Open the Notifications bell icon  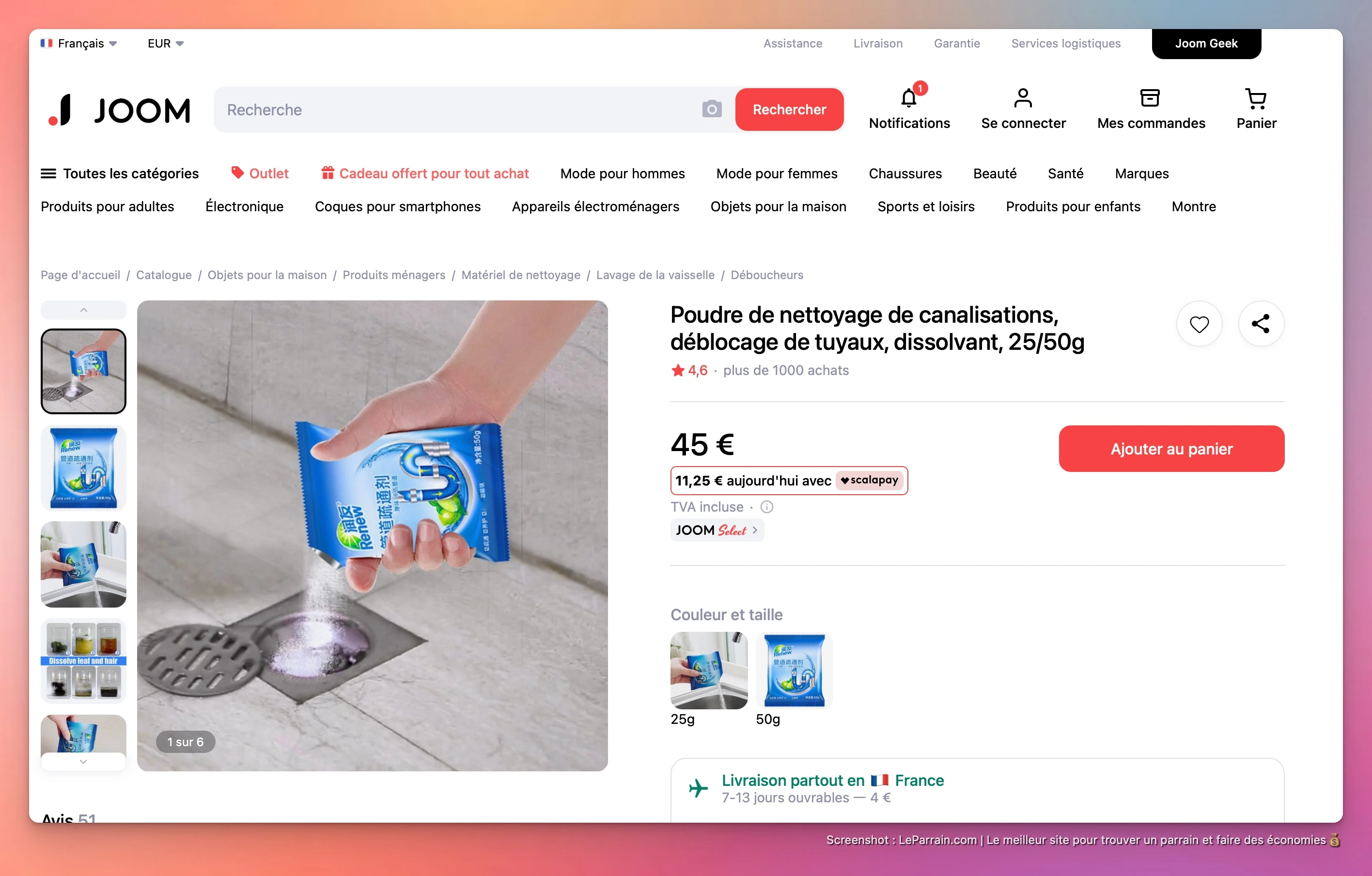pos(909,98)
